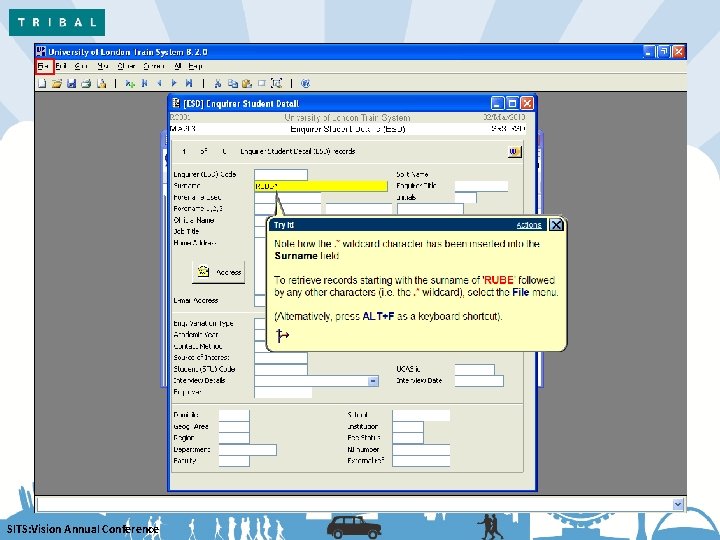Click the NI number input field

[421, 450]
